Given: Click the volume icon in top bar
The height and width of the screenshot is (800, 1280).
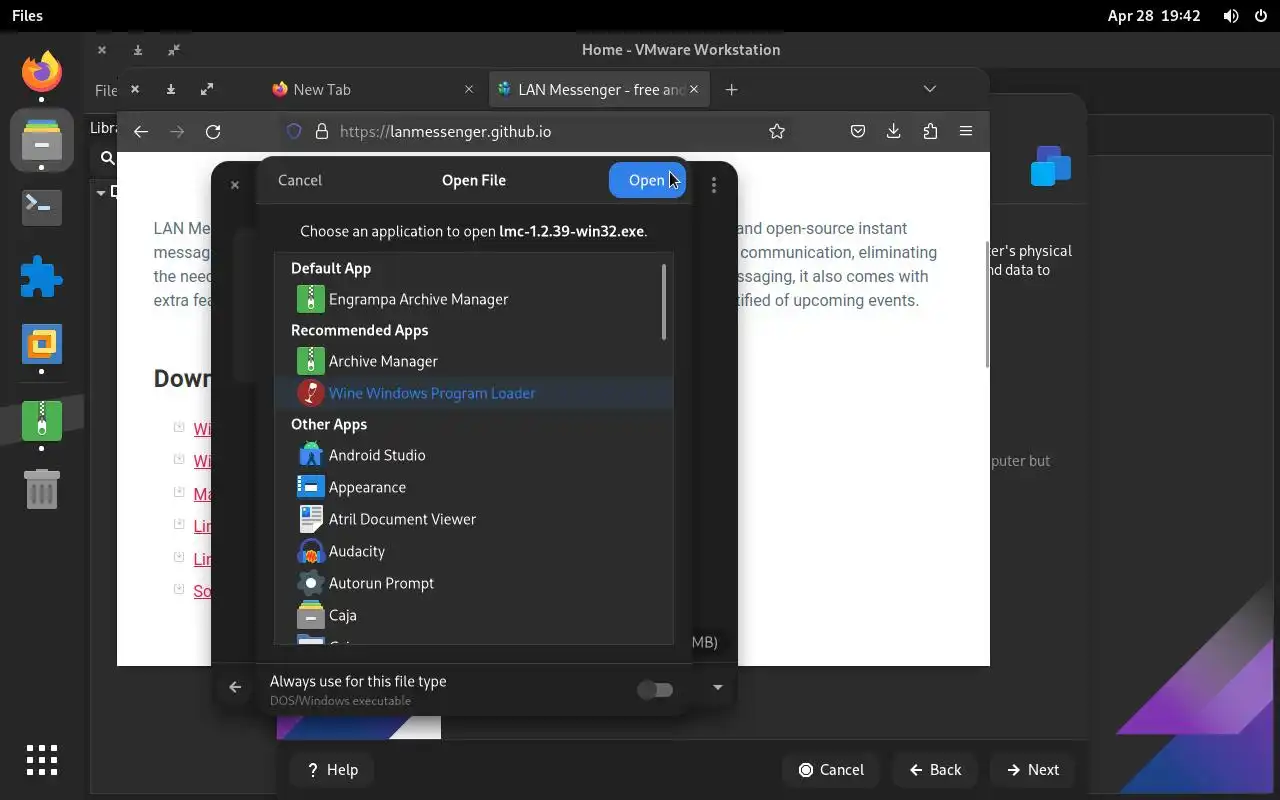Looking at the screenshot, I should click(1231, 16).
